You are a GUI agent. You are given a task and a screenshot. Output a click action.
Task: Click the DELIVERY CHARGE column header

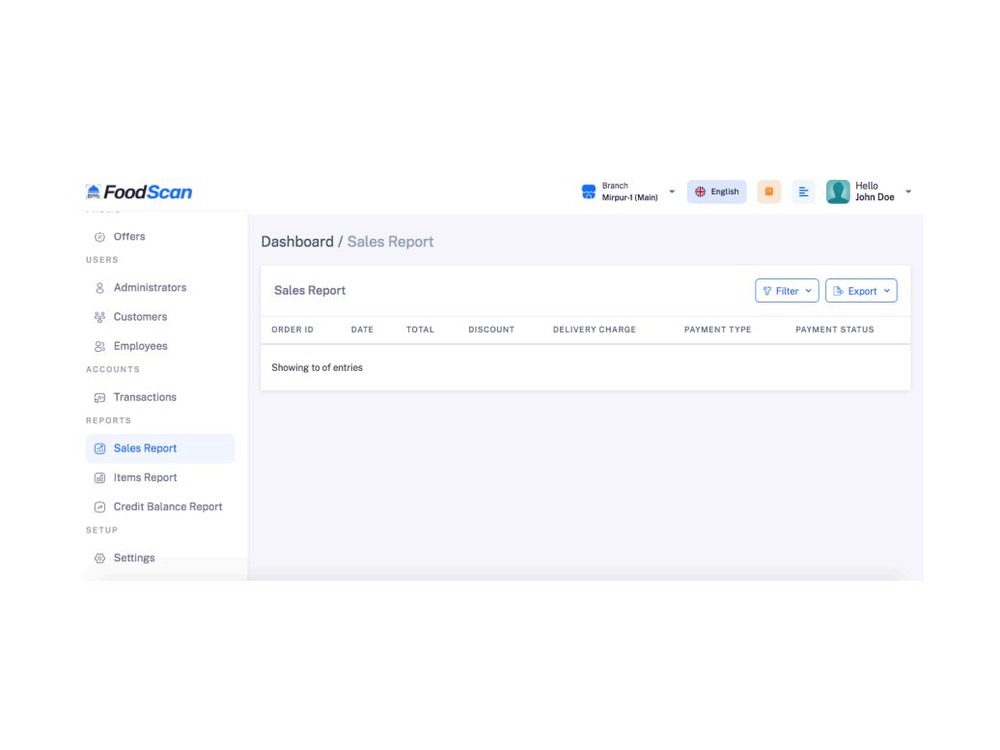(x=594, y=330)
